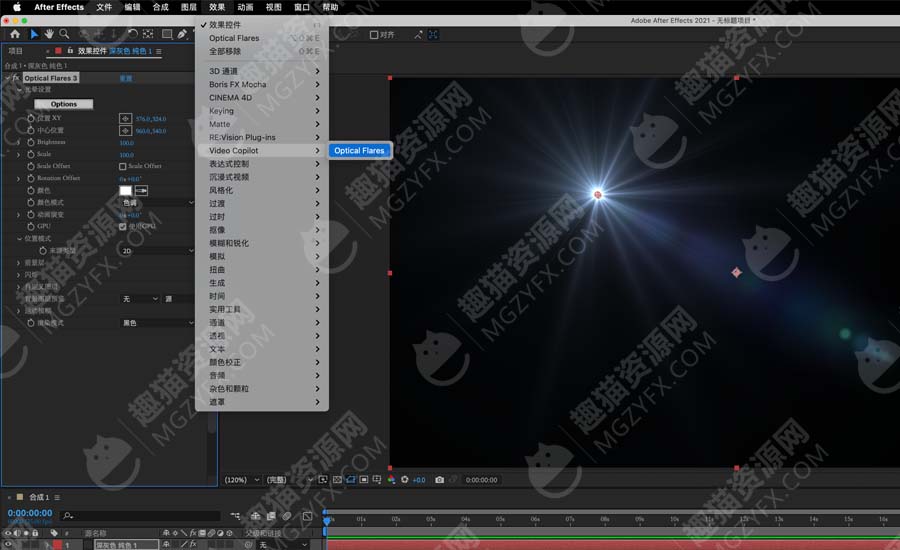Open the 合成 menu in the menu bar
This screenshot has height=550, width=900.
pos(161,7)
